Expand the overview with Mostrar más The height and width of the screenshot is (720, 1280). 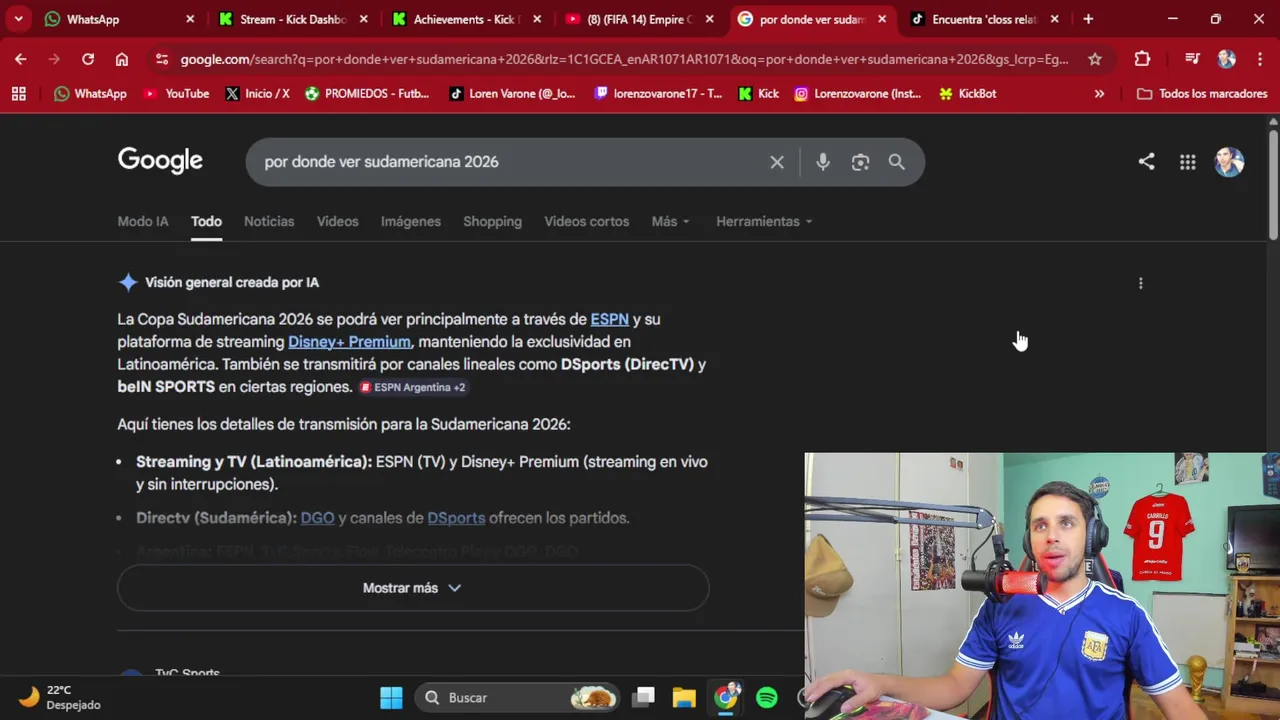pyautogui.click(x=413, y=588)
